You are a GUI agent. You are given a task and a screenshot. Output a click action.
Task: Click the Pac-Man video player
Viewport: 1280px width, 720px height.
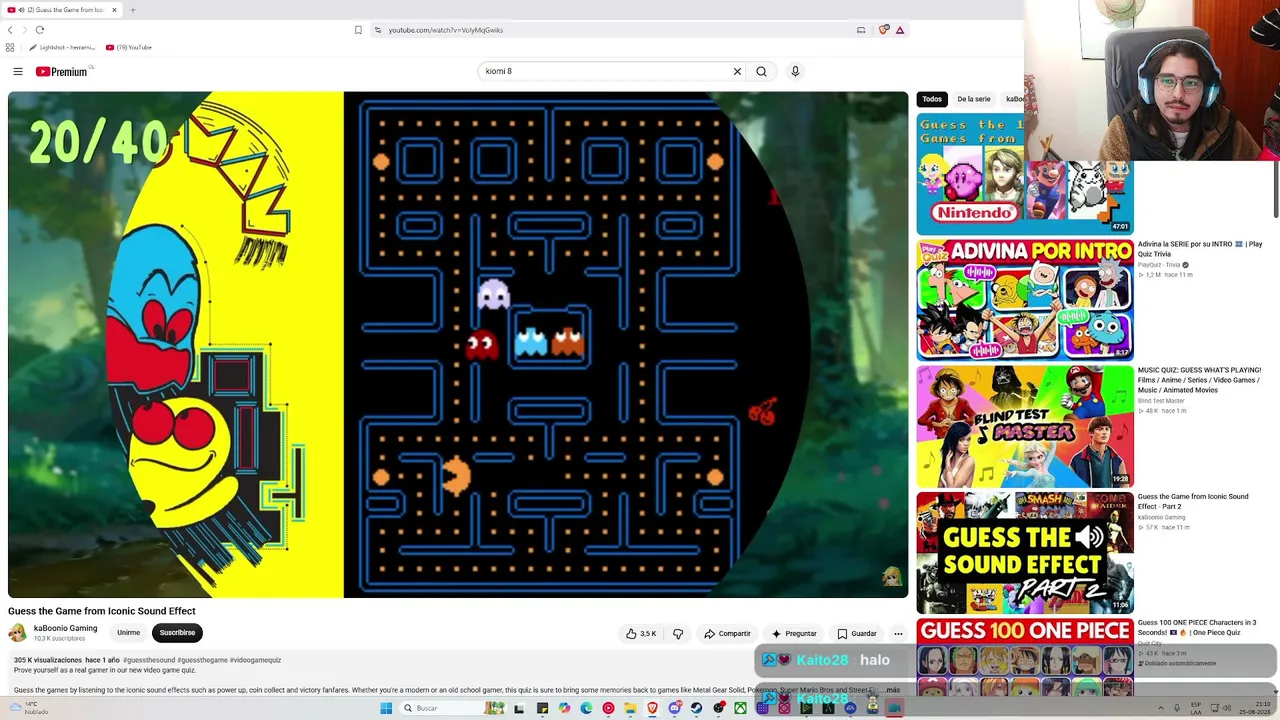tap(458, 345)
